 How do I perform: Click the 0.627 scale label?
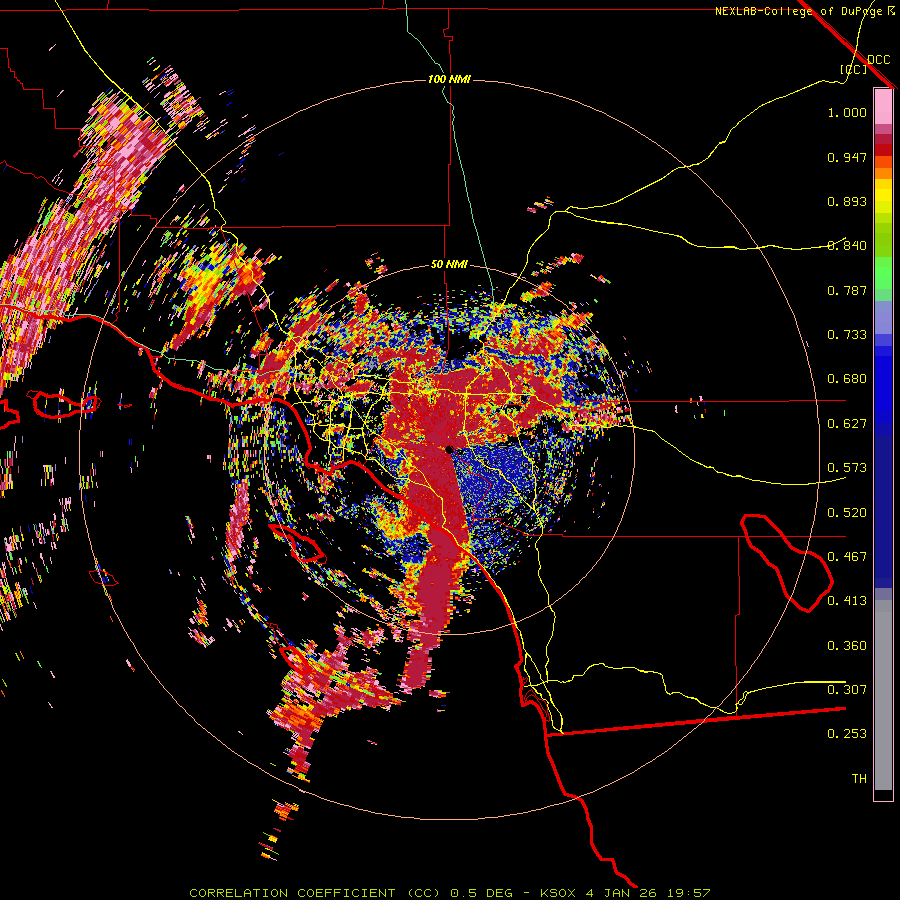[847, 424]
